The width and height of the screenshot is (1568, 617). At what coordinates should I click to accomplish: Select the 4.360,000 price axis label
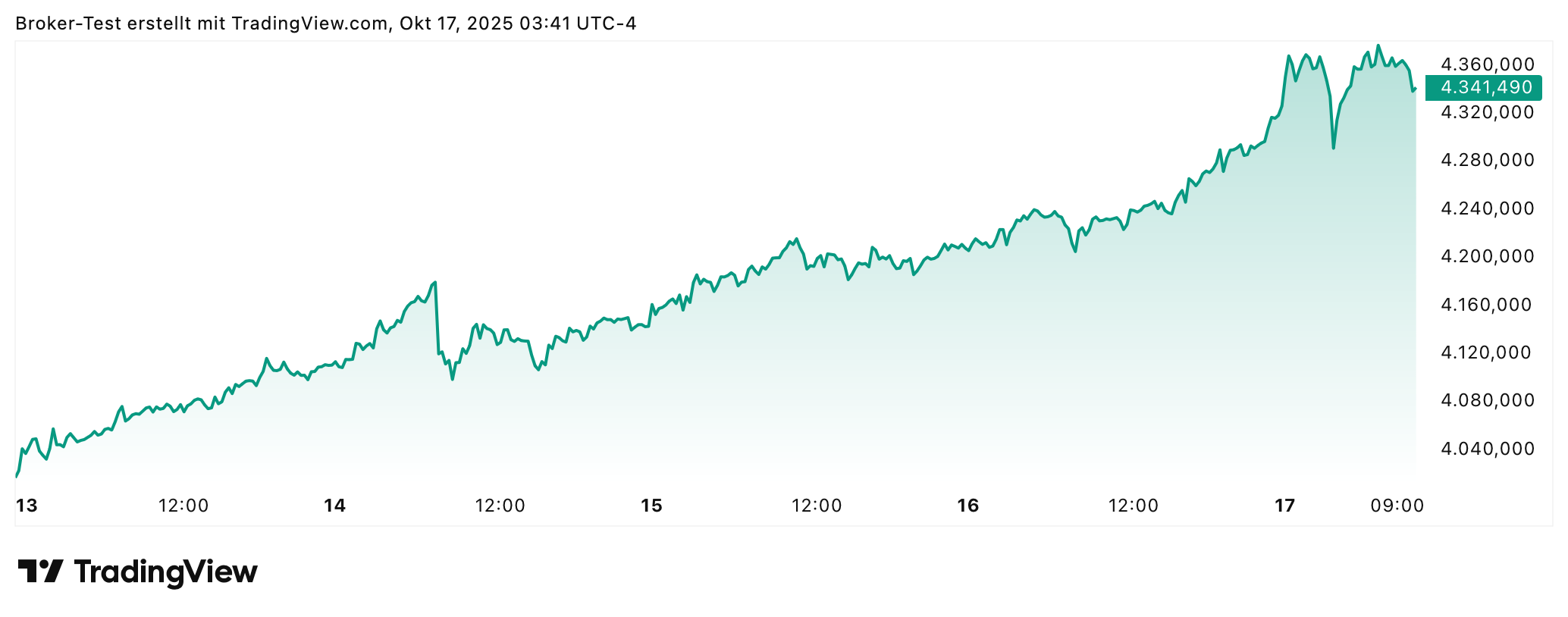point(1487,64)
